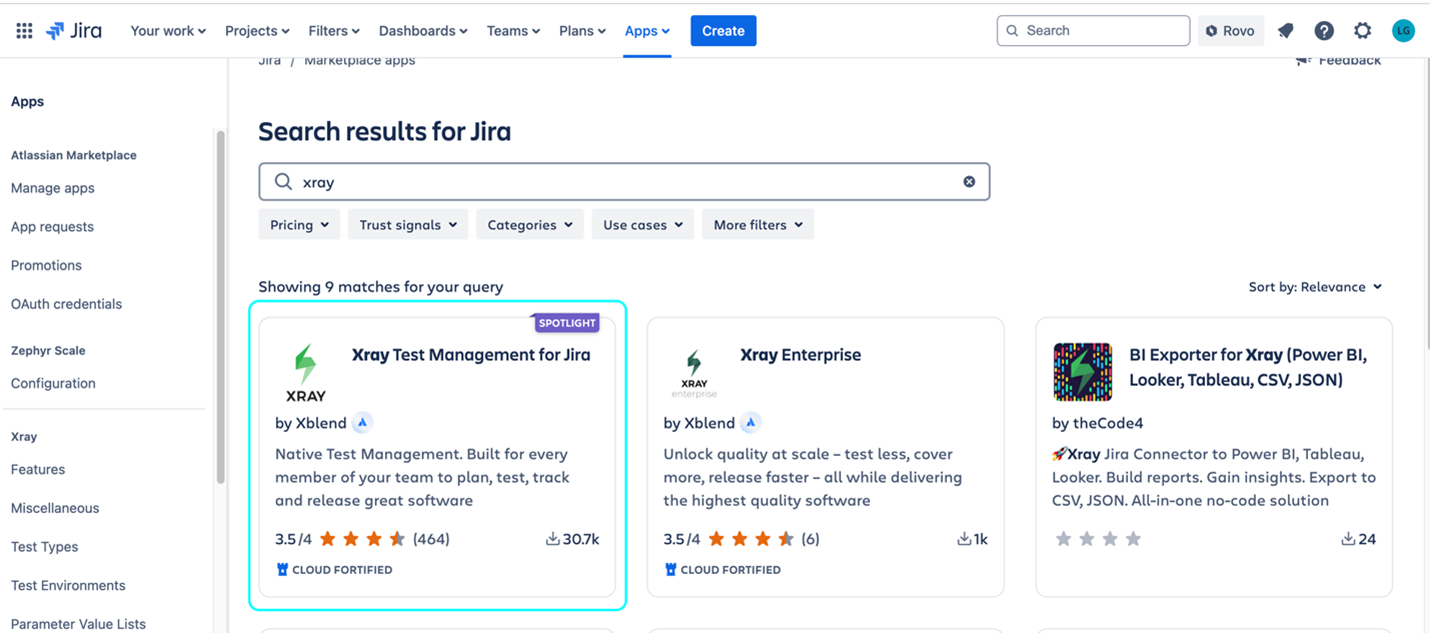Open the Dashboards dropdown menu
Viewport: 1430px width, 633px height.
(x=423, y=31)
